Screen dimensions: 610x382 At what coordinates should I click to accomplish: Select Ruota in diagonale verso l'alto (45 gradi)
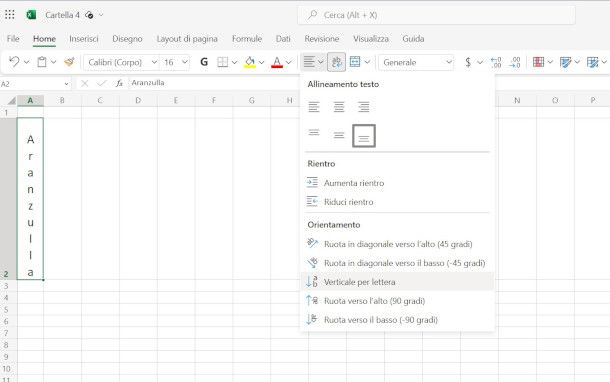397,244
